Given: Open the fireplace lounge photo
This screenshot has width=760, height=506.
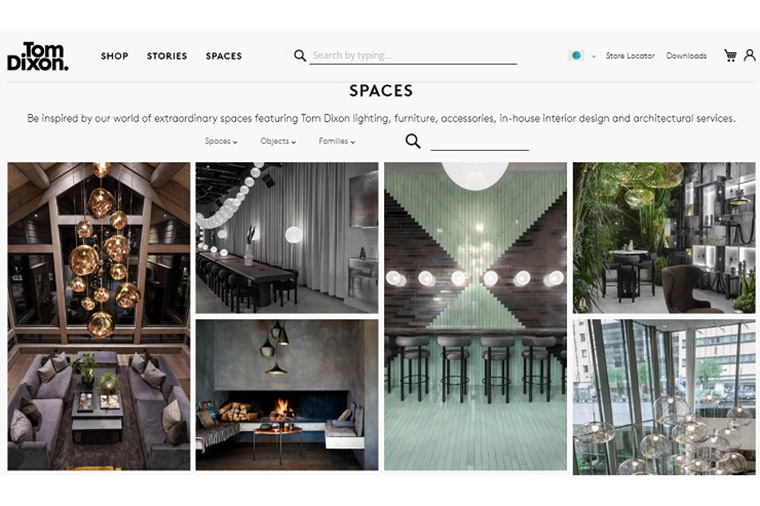Looking at the screenshot, I should click(x=287, y=395).
